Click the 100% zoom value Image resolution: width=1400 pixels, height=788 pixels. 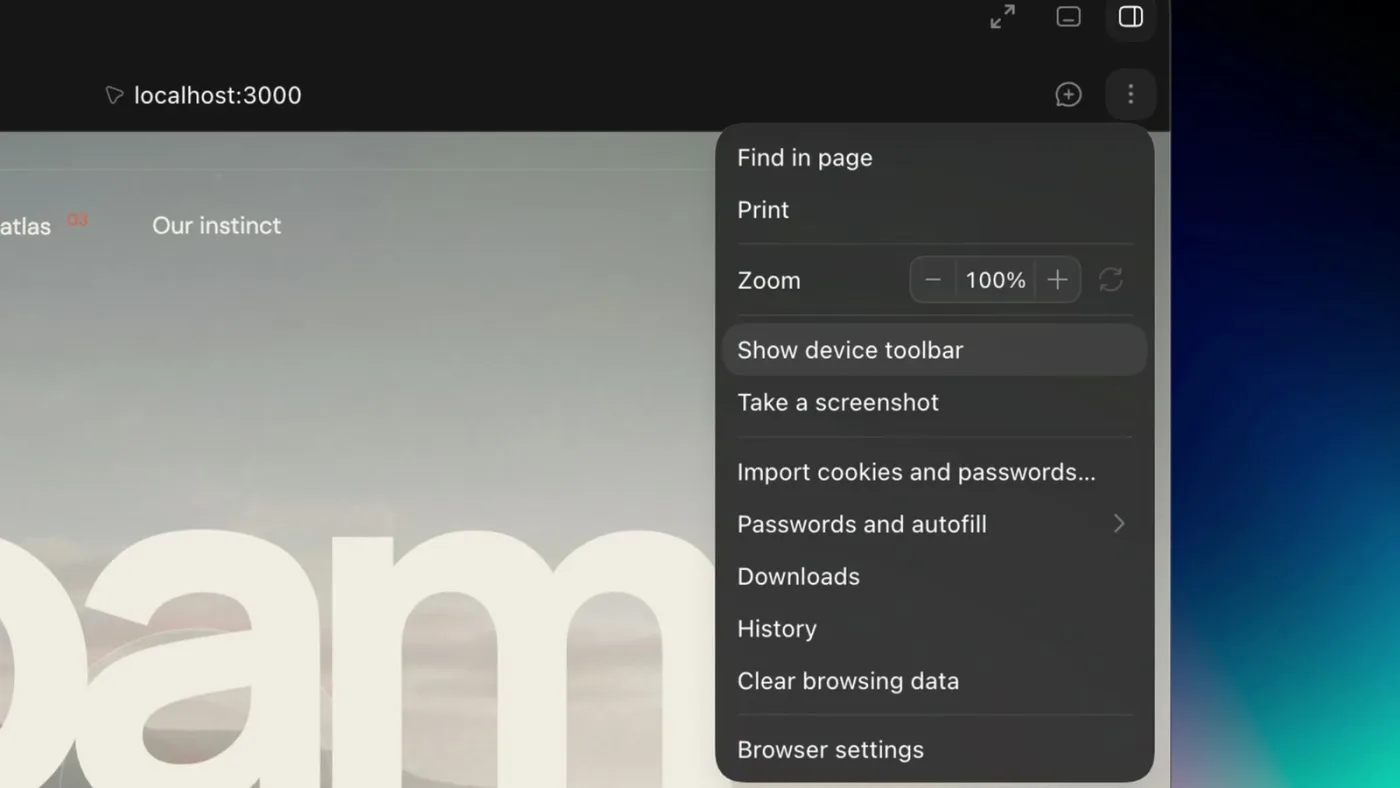pyautogui.click(x=996, y=280)
